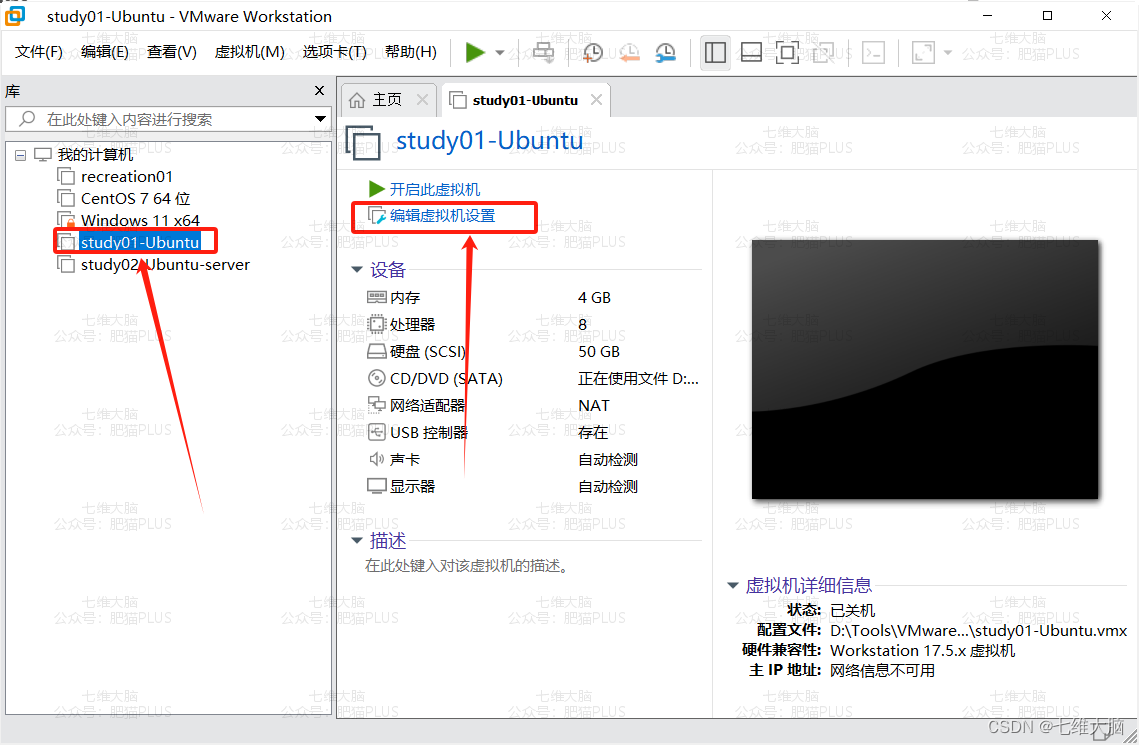Open the 选项卡(T) menu
Image resolution: width=1139 pixels, height=745 pixels.
(x=334, y=52)
